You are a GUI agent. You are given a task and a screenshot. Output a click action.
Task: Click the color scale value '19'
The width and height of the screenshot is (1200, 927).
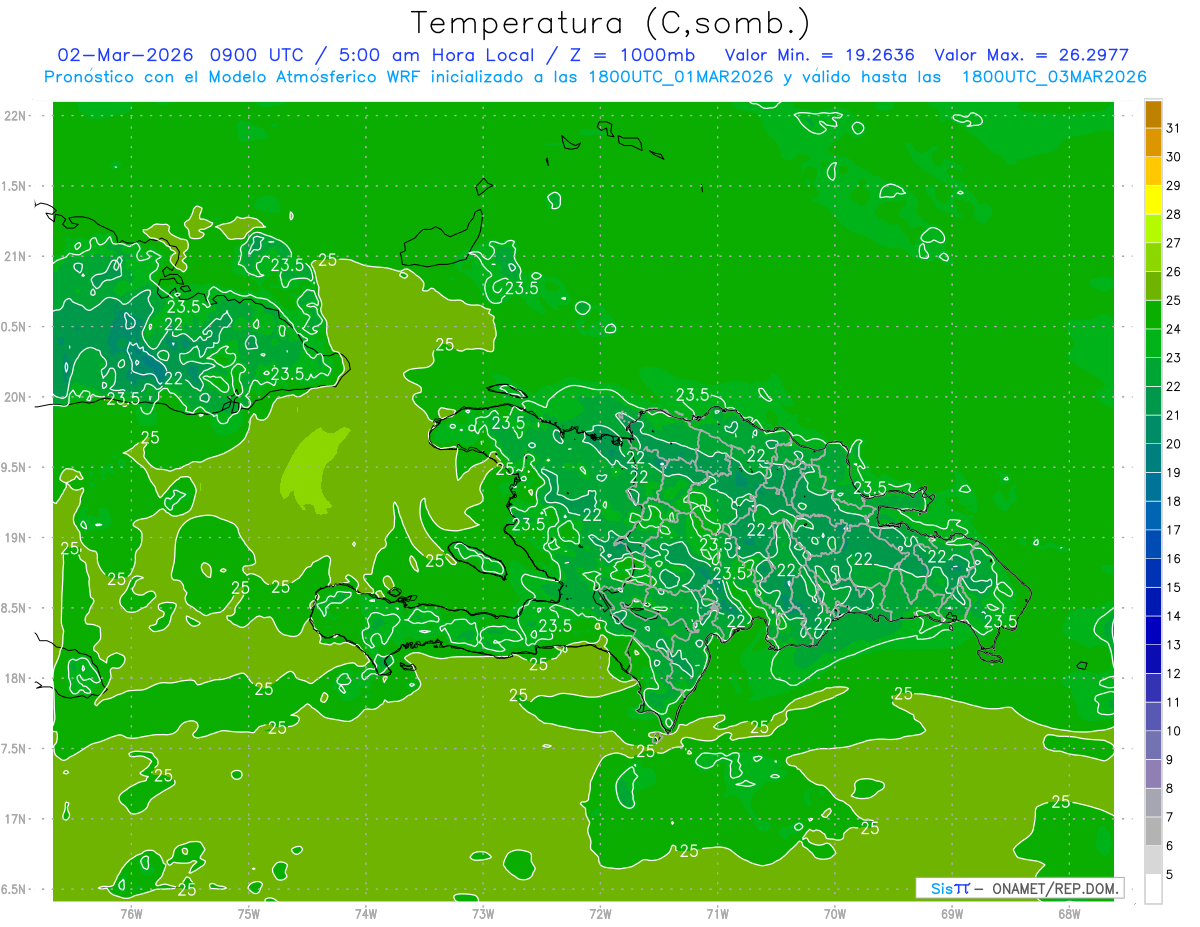[x=1174, y=473]
